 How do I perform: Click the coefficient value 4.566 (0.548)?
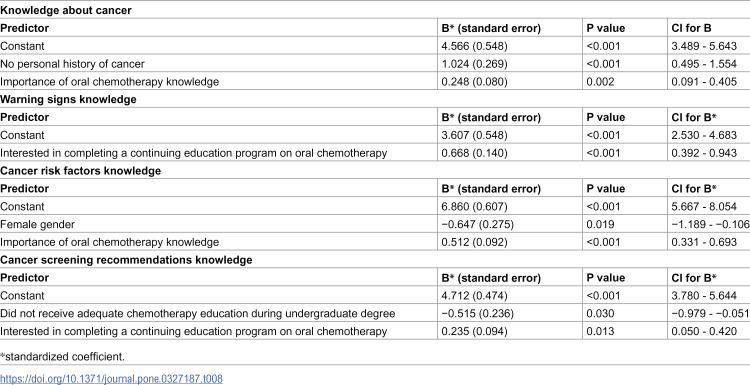(x=474, y=46)
